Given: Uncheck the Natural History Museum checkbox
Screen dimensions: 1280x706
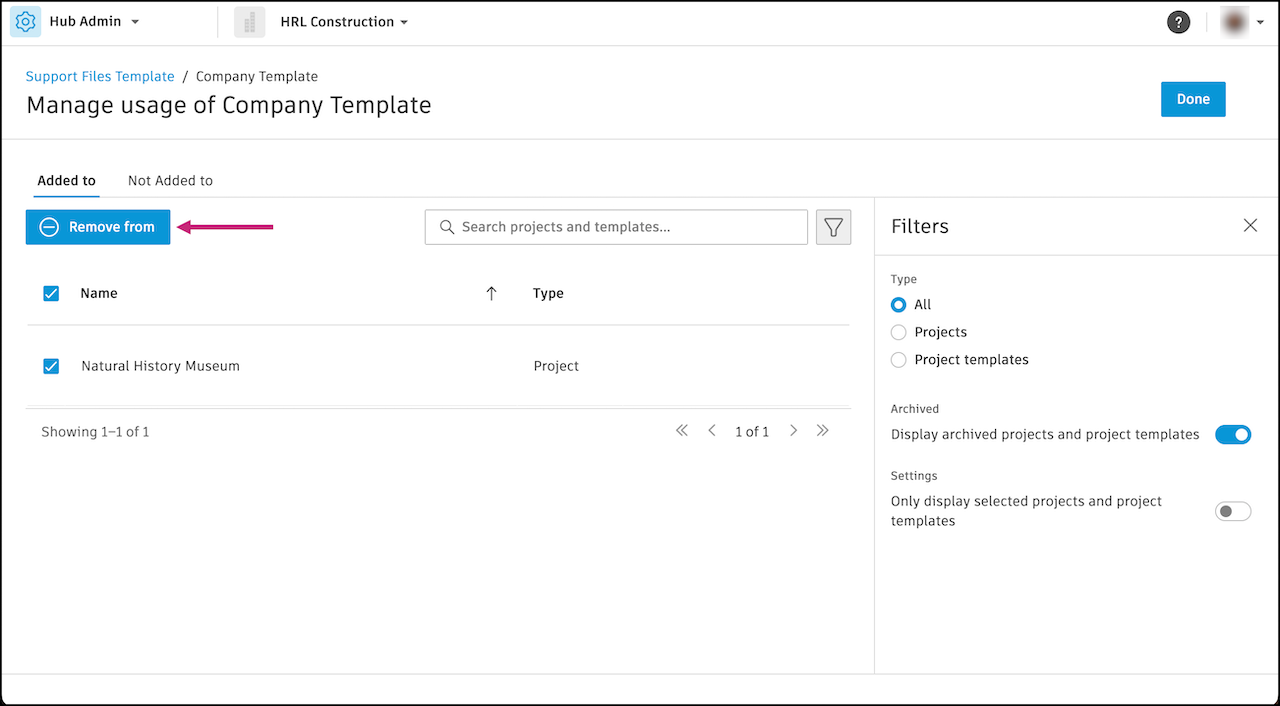Looking at the screenshot, I should click(x=51, y=366).
